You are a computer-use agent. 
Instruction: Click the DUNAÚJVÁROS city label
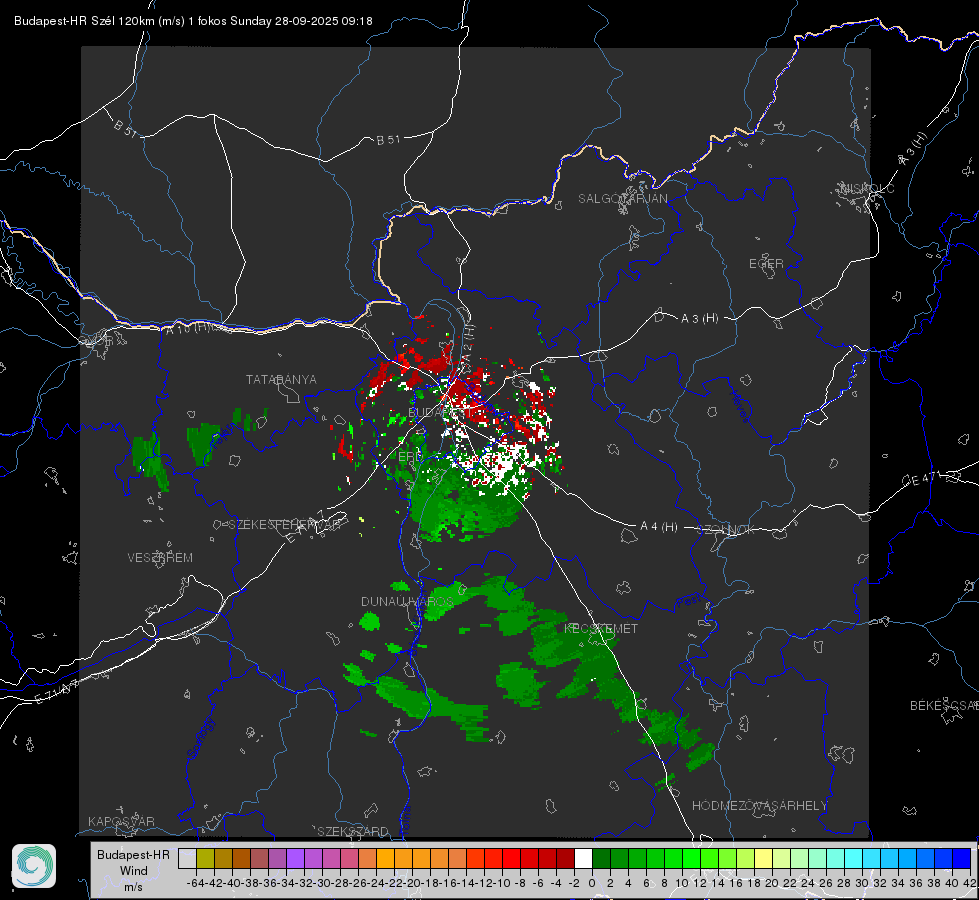pyautogui.click(x=406, y=601)
